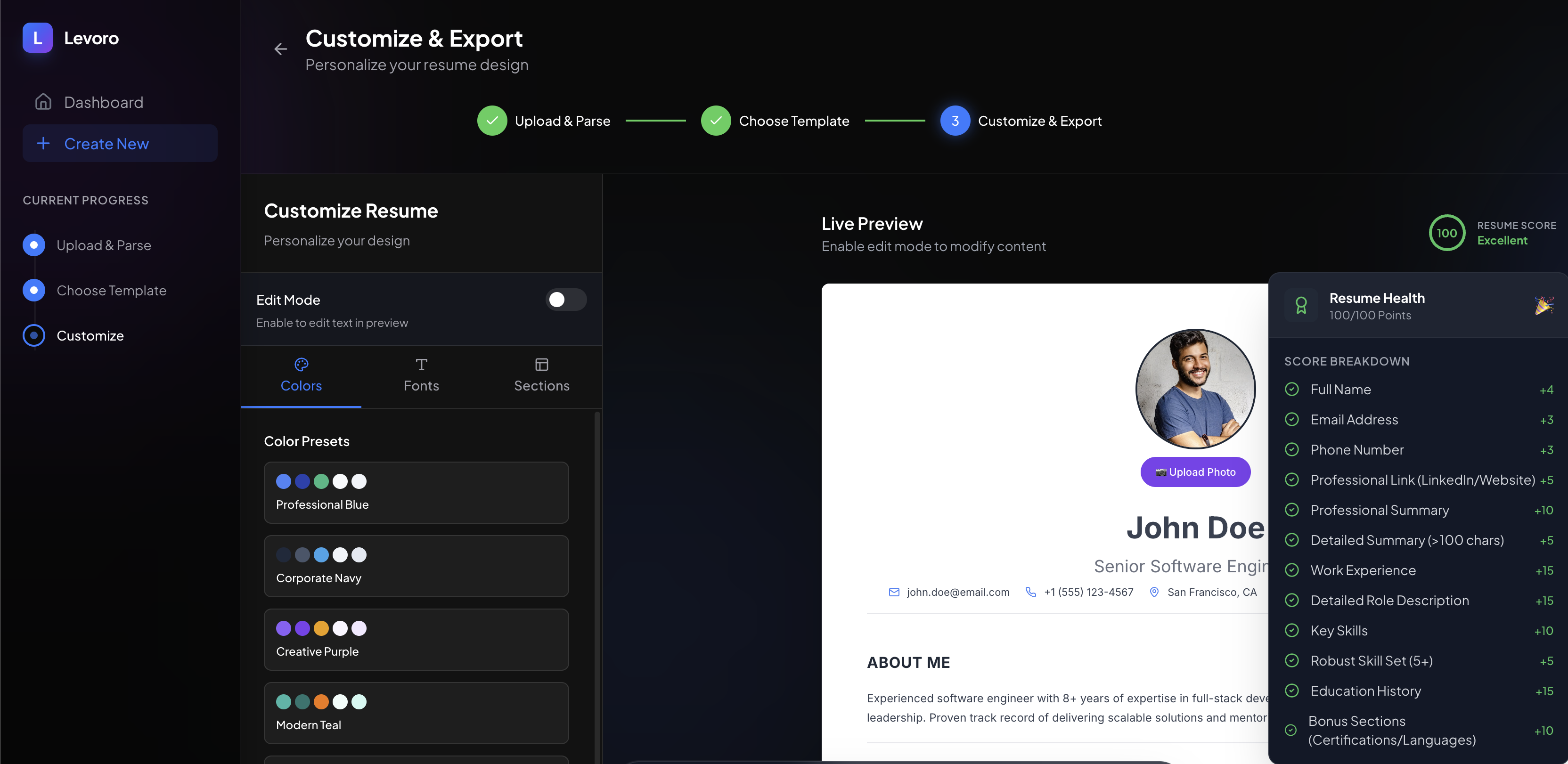Click the Upload & Parse stepper label
Image resolution: width=1568 pixels, height=764 pixels.
click(x=563, y=121)
